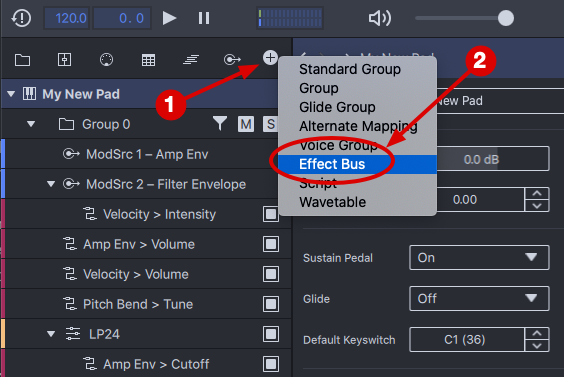Toggle Amp Env > Volume bypass checkbox
564x377 pixels.
270,244
